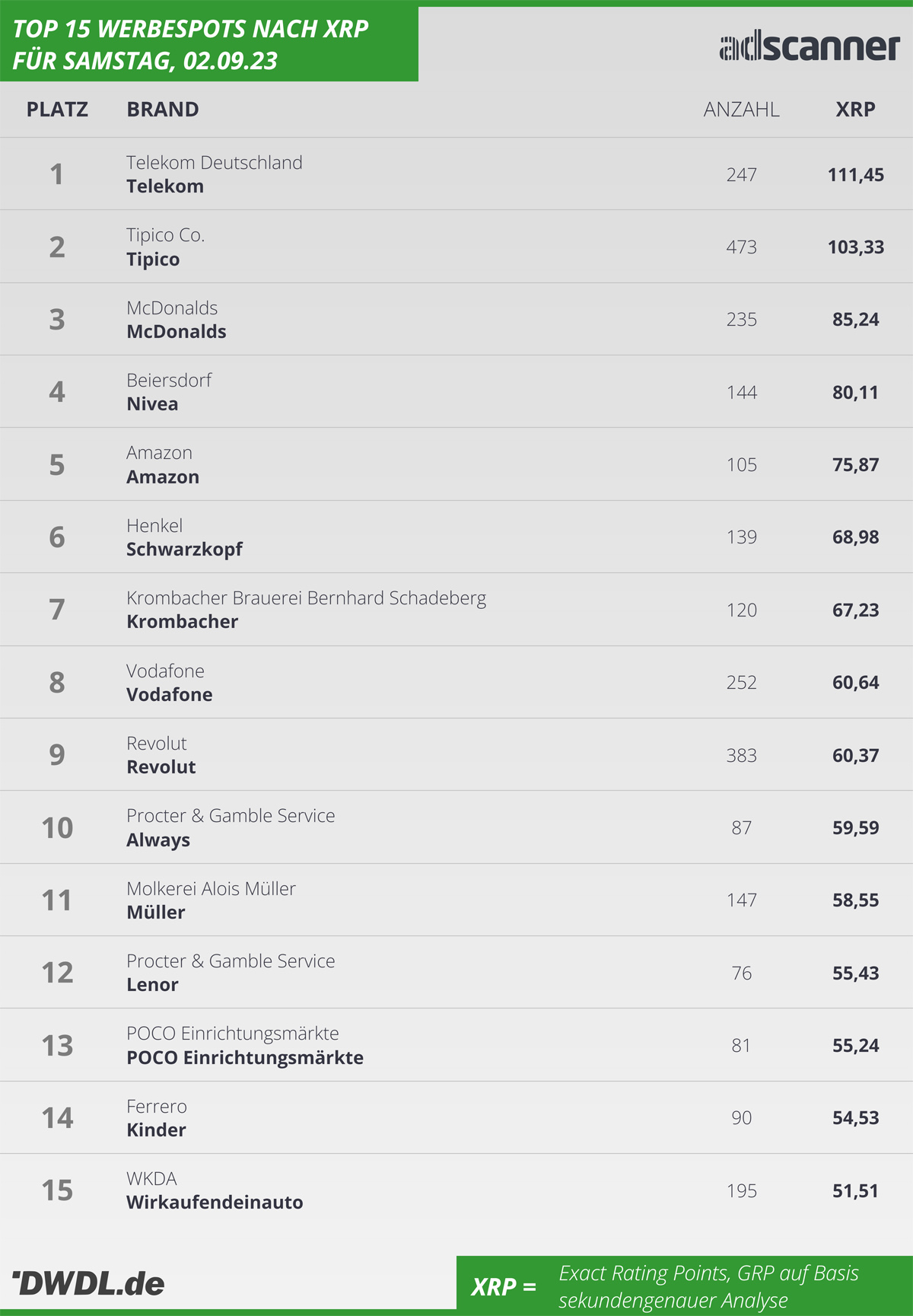Select the BRAND column header
Screen dimensions: 913x1316
pos(163,110)
